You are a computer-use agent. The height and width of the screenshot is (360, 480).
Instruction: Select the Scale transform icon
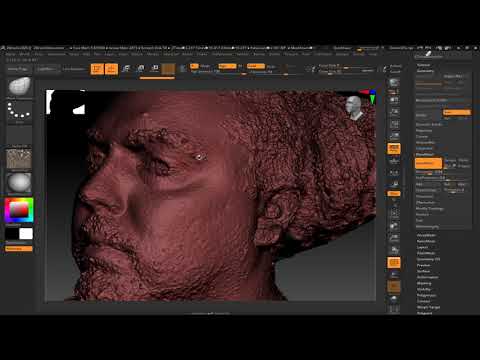pyautogui.click(x=140, y=69)
